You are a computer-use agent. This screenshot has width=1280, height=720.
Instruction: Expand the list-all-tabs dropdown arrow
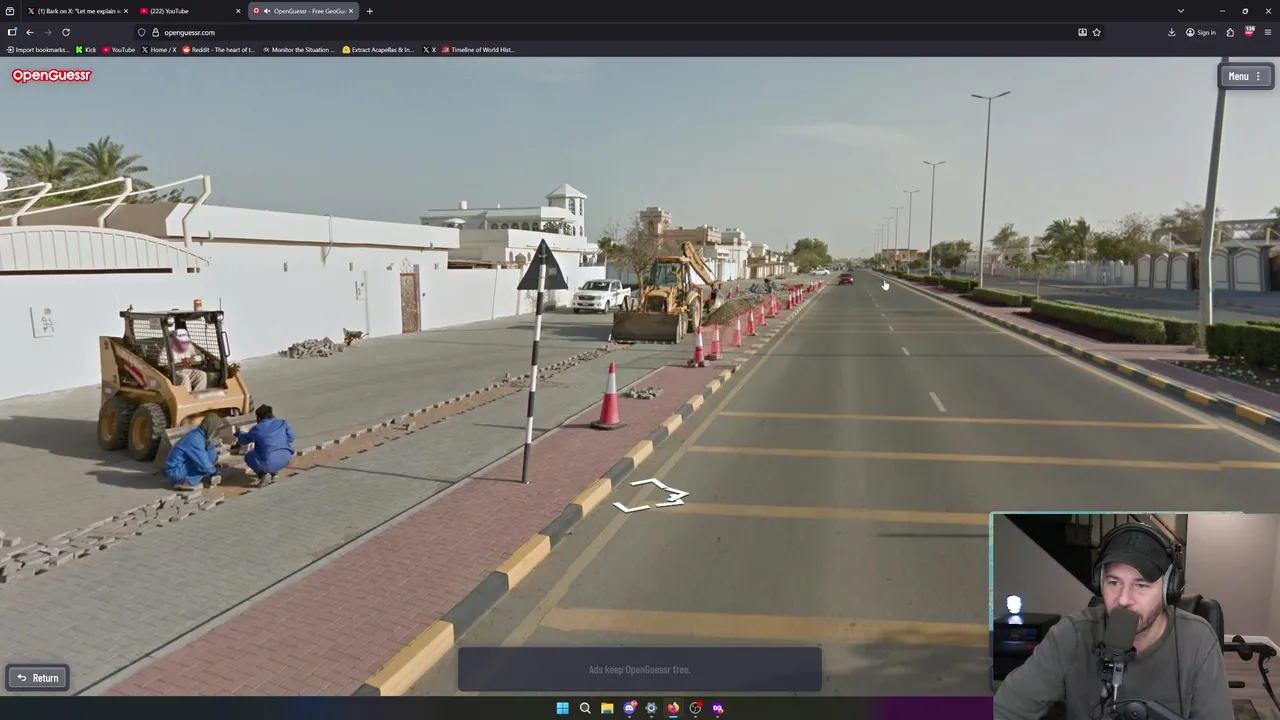[x=1181, y=11]
